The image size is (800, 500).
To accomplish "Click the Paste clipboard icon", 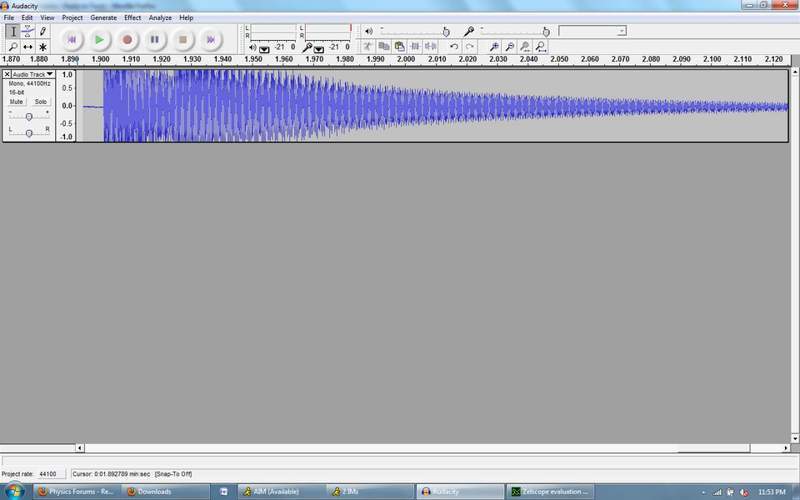I will point(399,47).
